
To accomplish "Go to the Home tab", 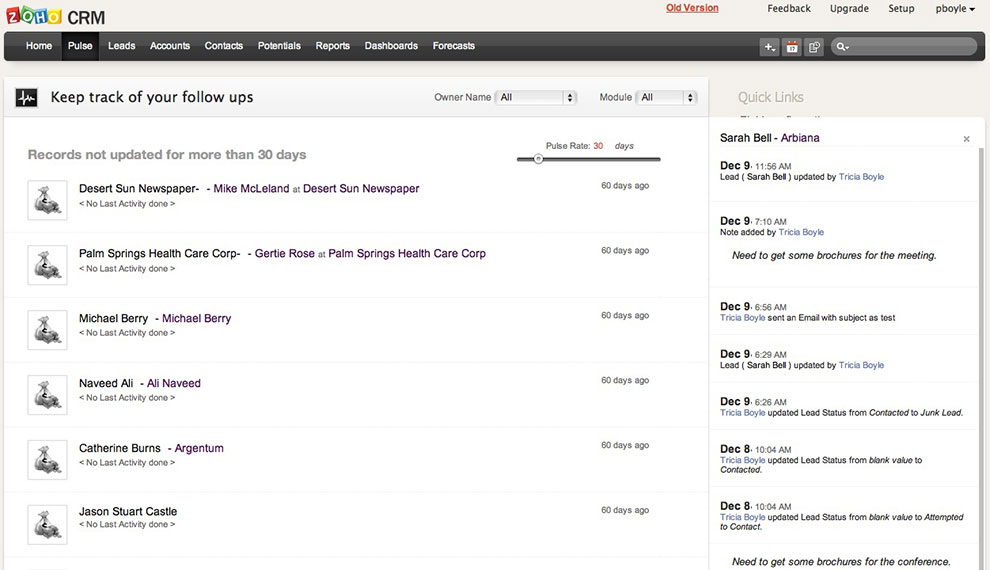I will (x=39, y=46).
